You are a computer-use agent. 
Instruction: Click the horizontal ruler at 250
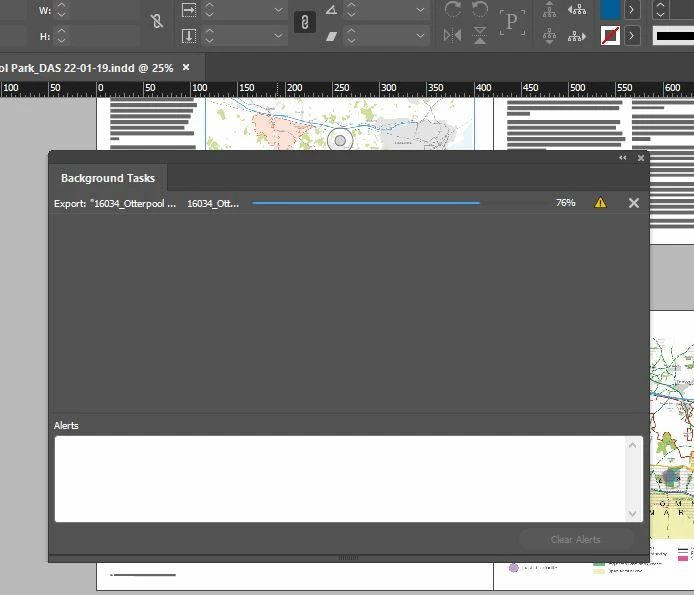pos(341,88)
